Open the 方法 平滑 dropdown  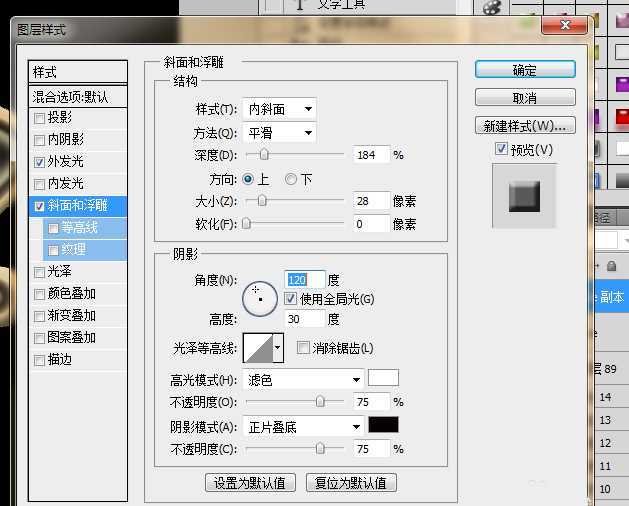pos(279,133)
